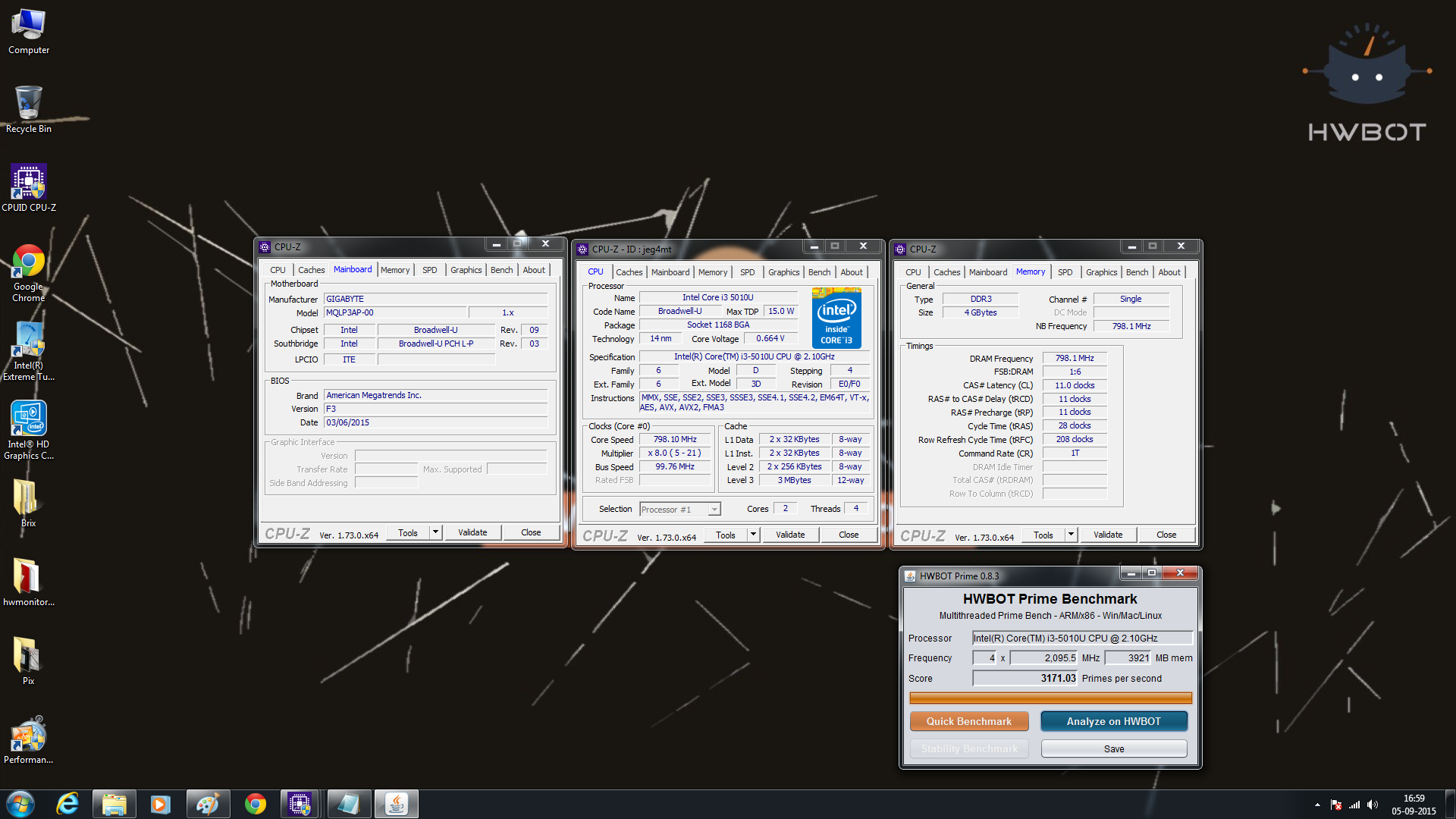Open Google Chrome desktop shortcut

click(x=29, y=273)
